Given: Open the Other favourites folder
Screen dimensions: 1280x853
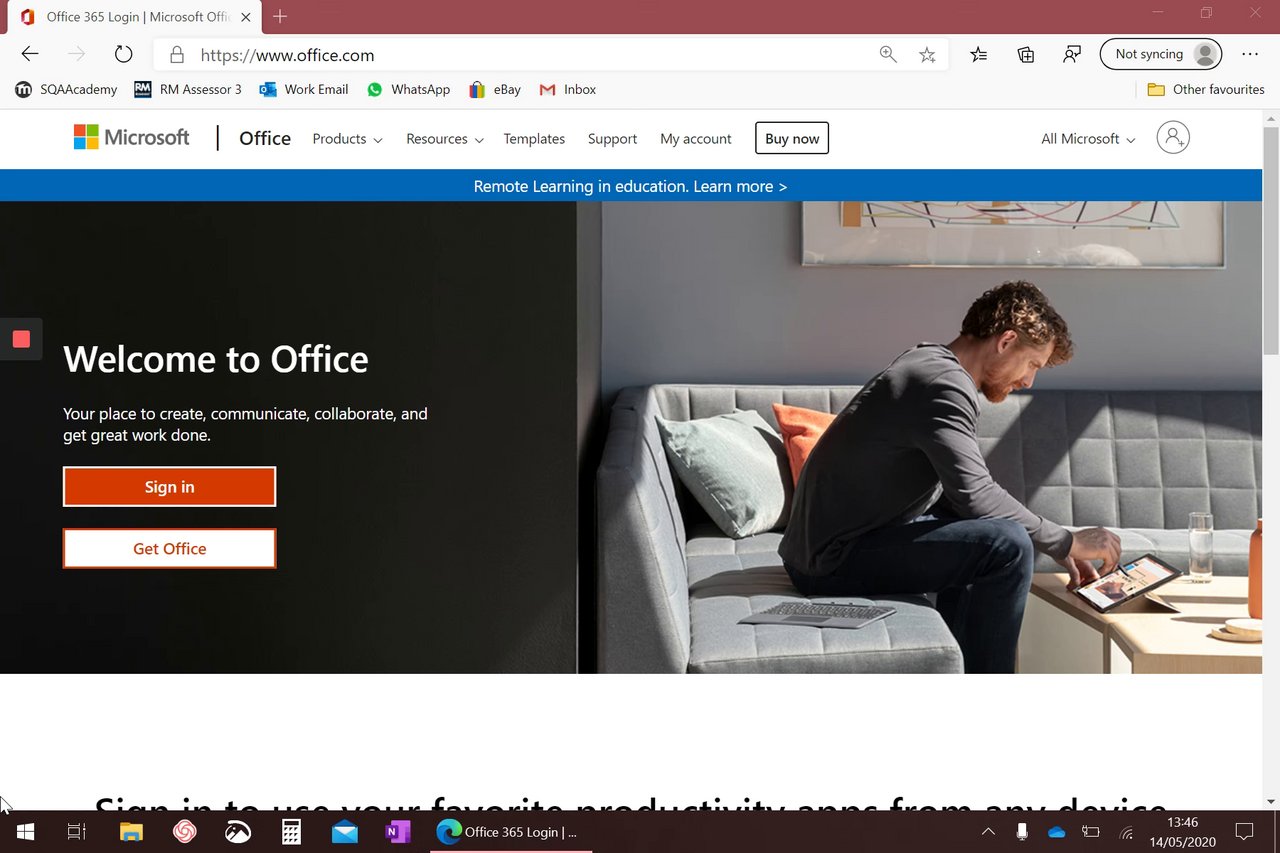Looking at the screenshot, I should click(1206, 89).
